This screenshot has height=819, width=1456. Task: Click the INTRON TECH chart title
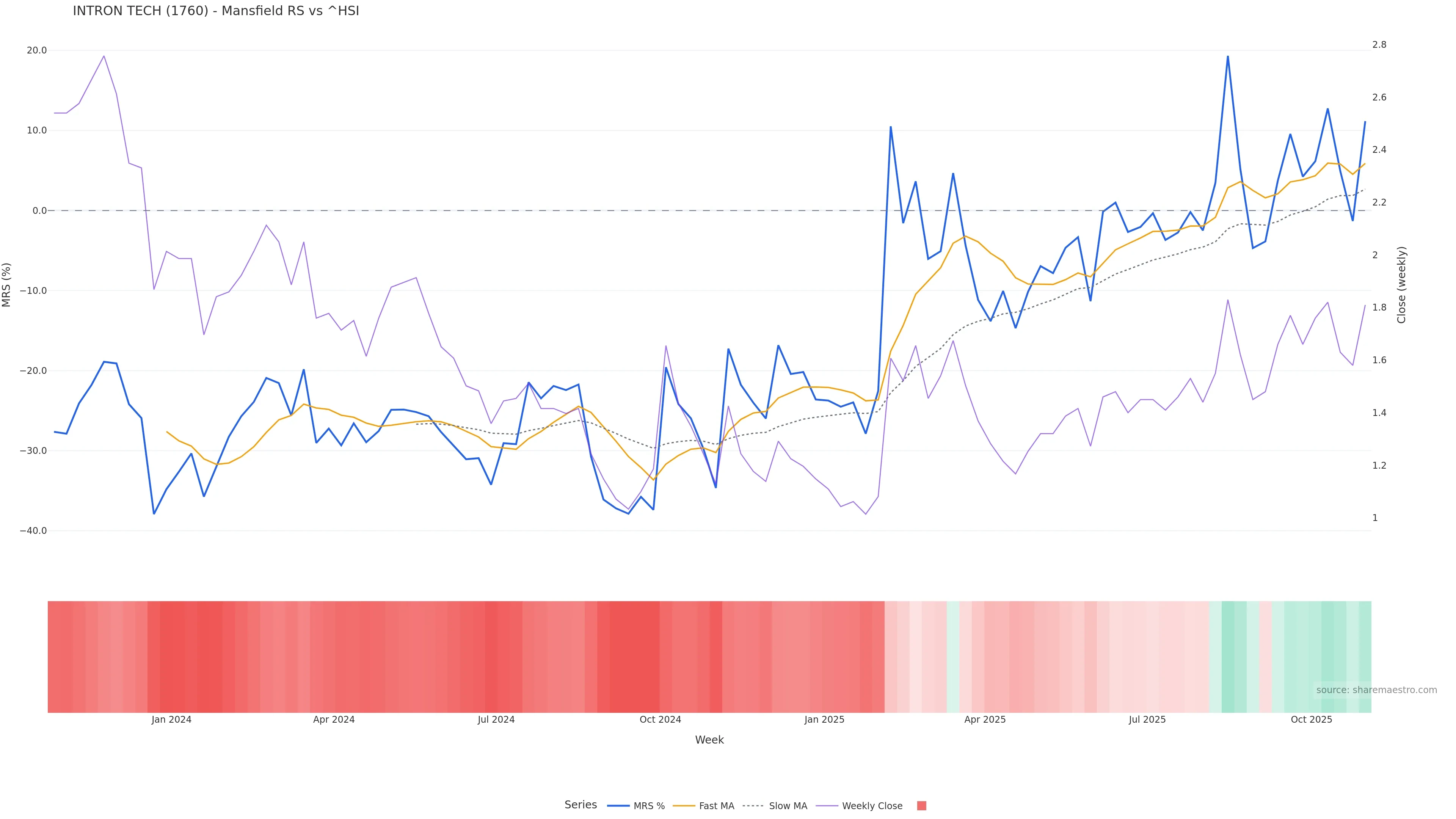(216, 11)
